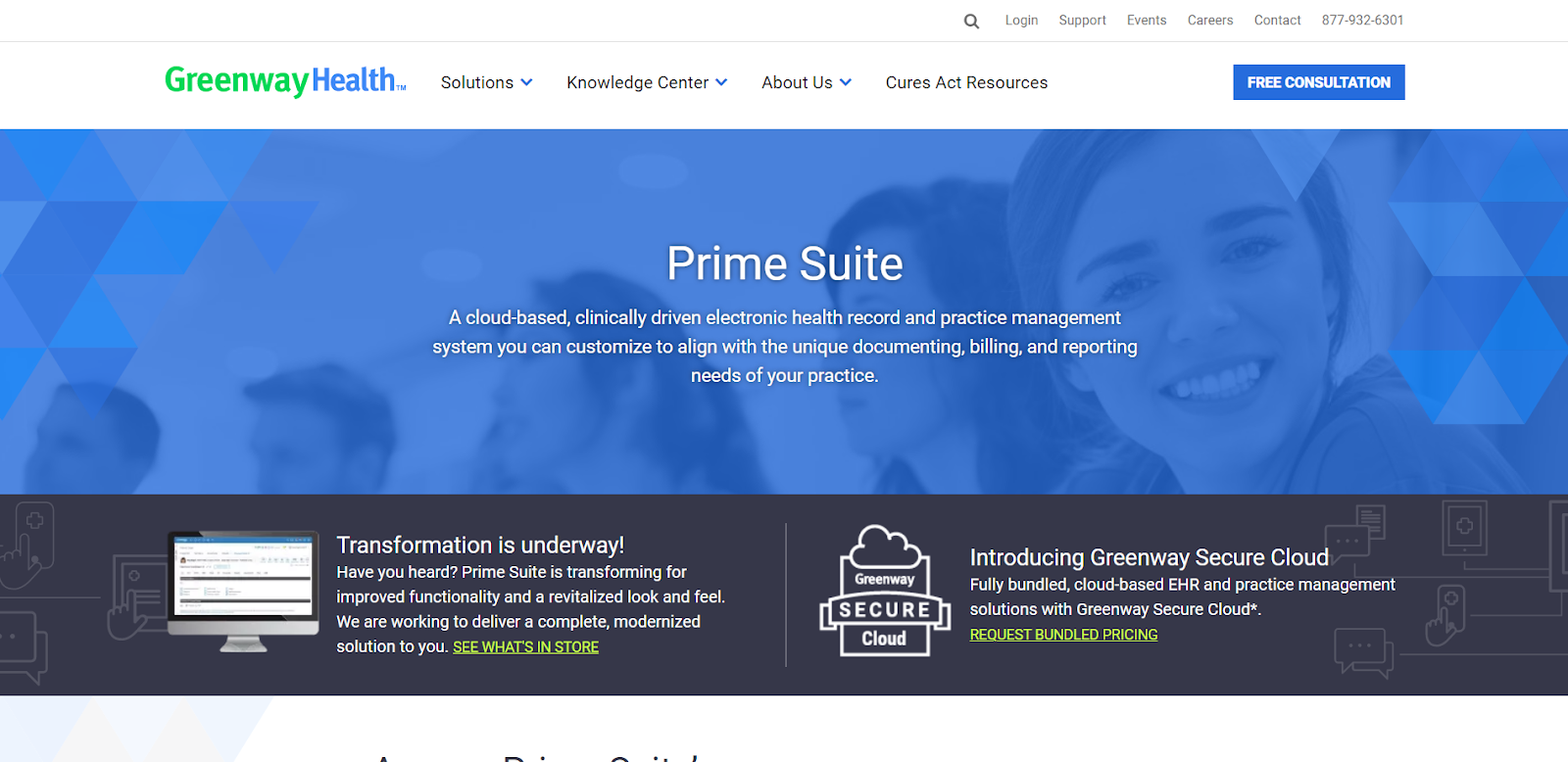Click the Prime Suite hero heading
Viewport: 1568px width, 762px height.
(785, 263)
